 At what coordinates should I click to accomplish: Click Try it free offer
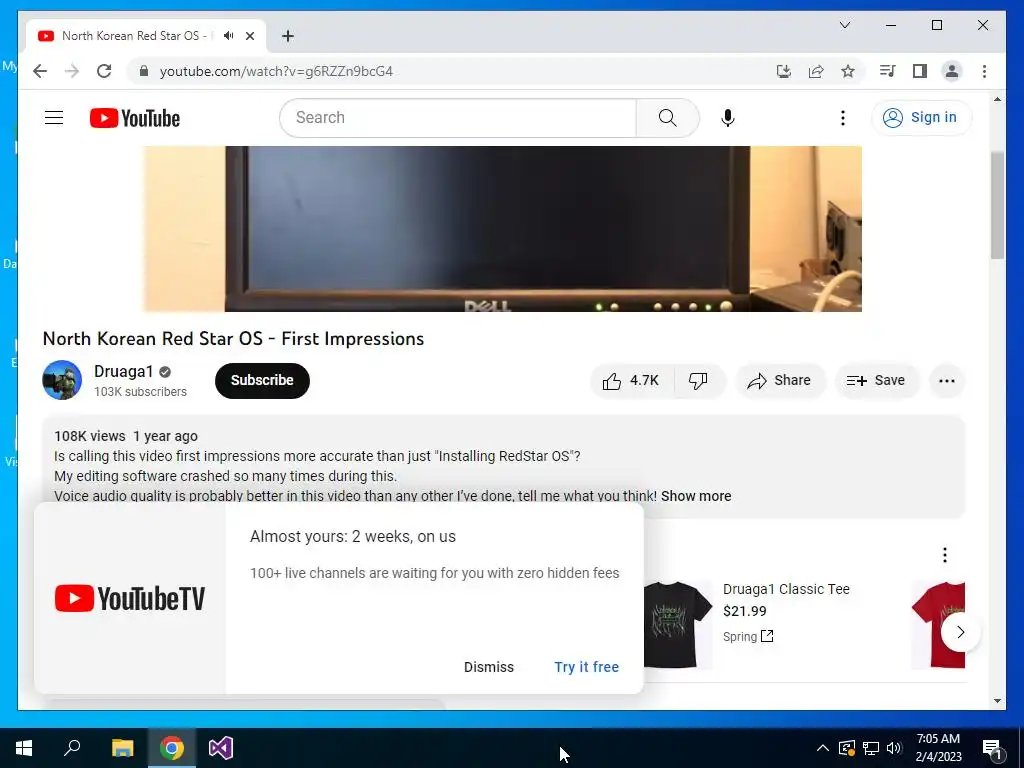pyautogui.click(x=586, y=667)
